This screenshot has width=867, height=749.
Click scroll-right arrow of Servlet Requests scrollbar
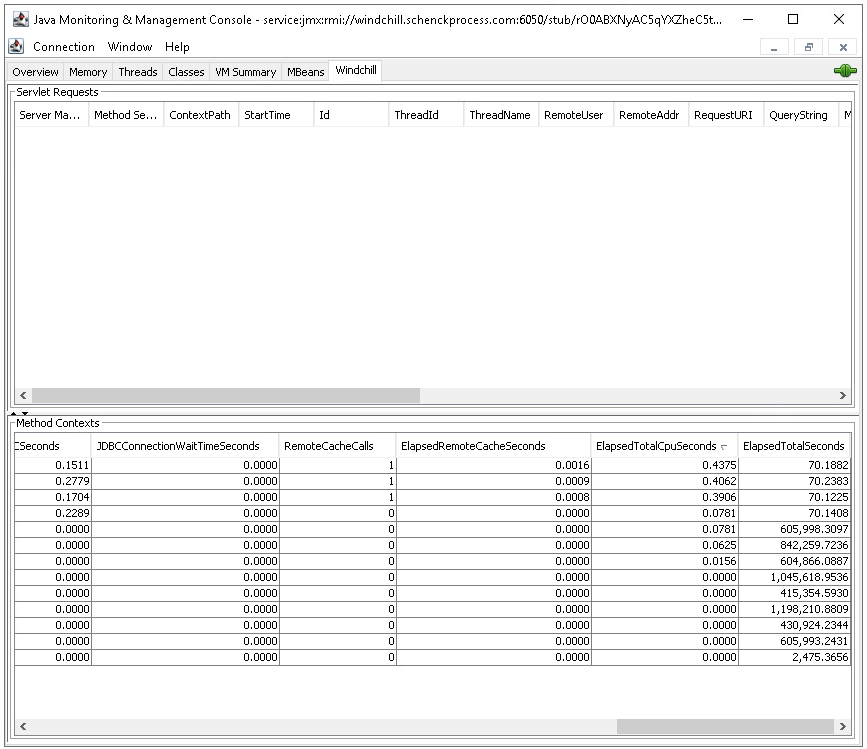(845, 395)
